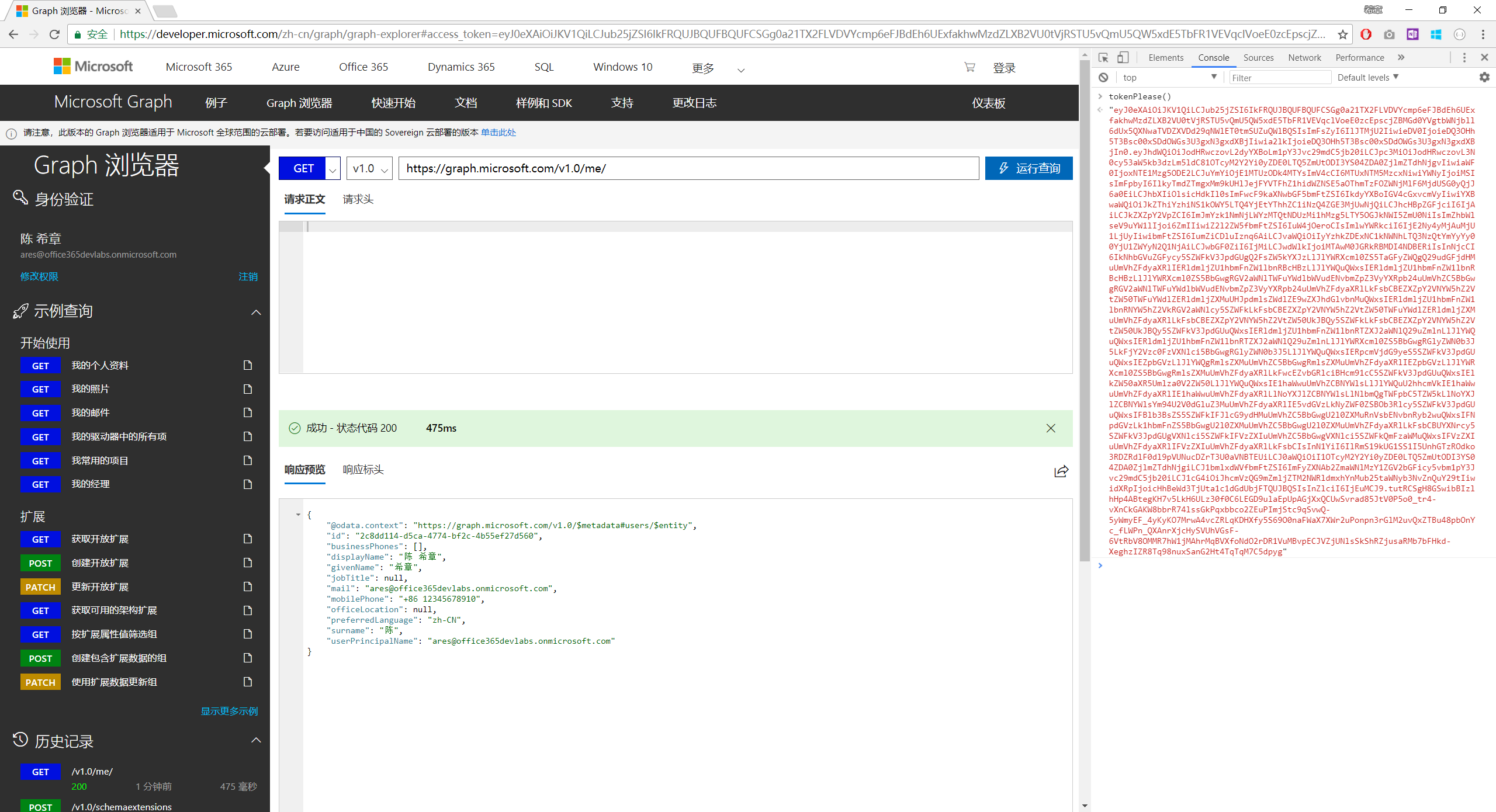Switch to the 响应标头 tab
The width and height of the screenshot is (1496, 812).
[363, 470]
